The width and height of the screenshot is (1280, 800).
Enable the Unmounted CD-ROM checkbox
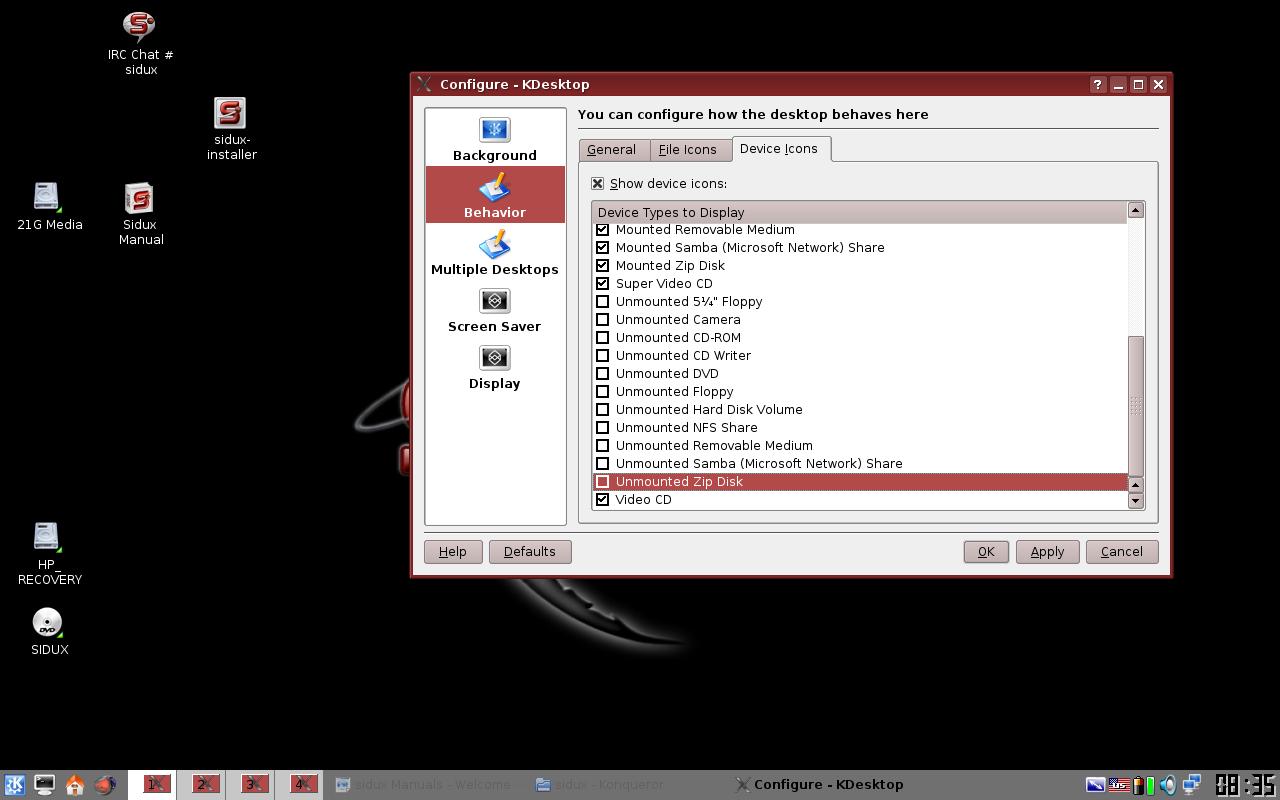(x=602, y=338)
